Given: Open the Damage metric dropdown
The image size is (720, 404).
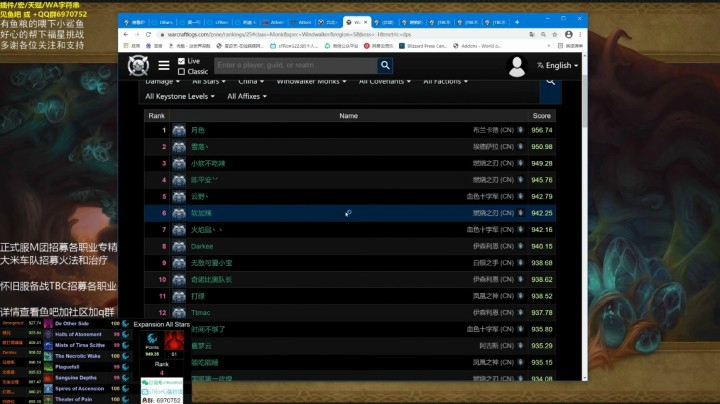Looking at the screenshot, I should click(163, 82).
